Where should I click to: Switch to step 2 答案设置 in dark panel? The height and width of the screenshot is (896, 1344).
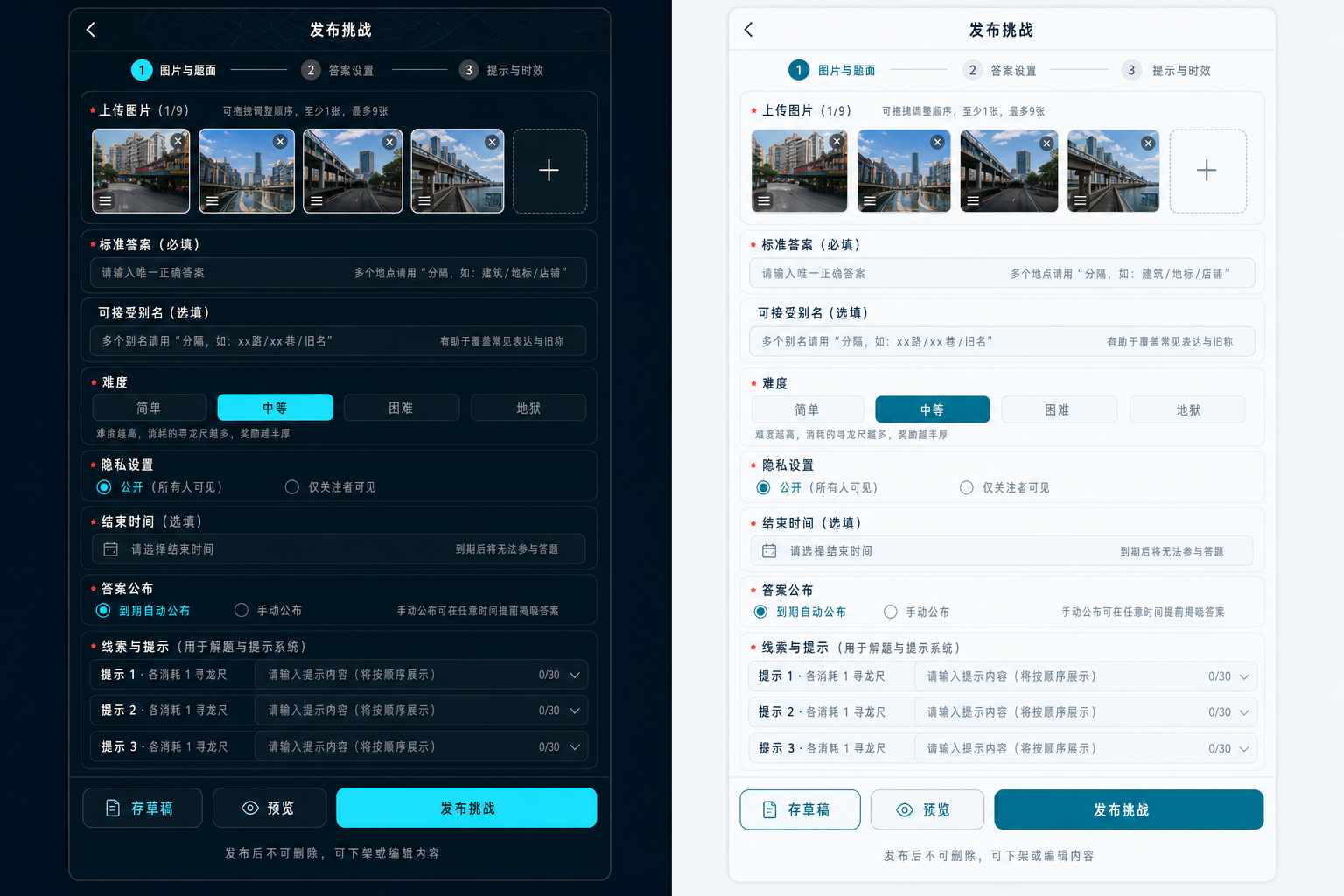tap(338, 70)
